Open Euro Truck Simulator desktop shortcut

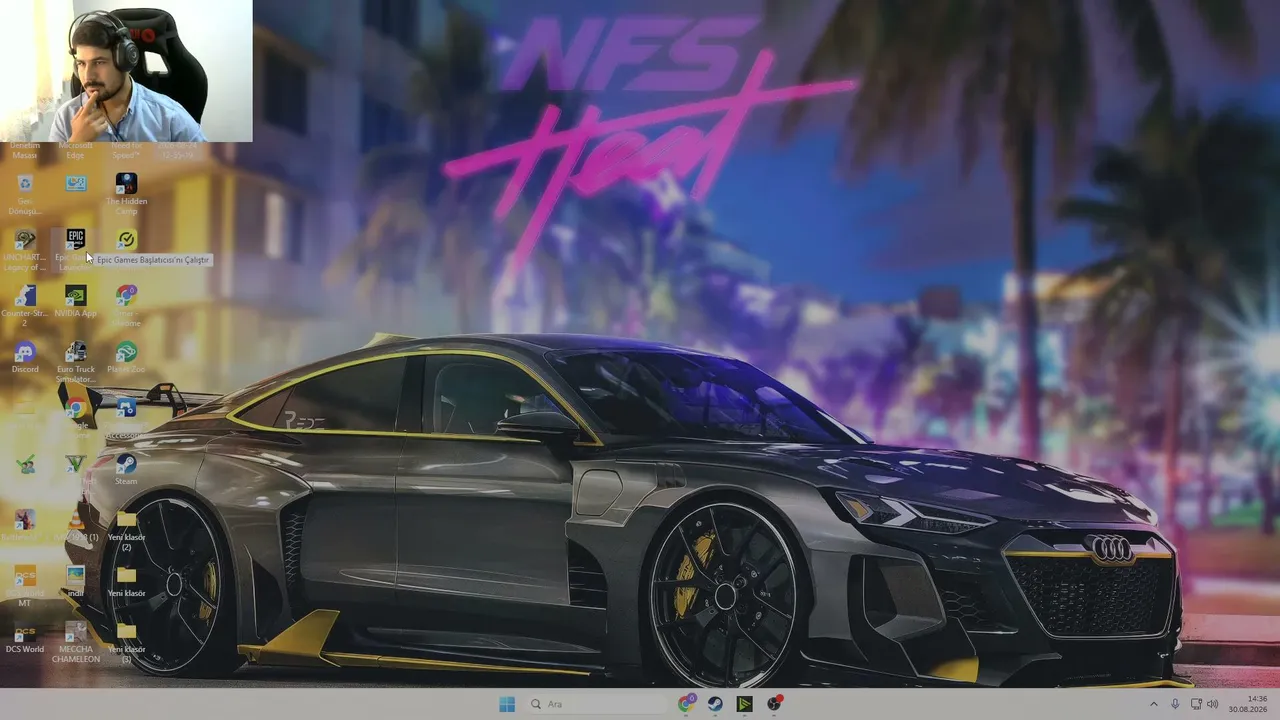coord(76,362)
